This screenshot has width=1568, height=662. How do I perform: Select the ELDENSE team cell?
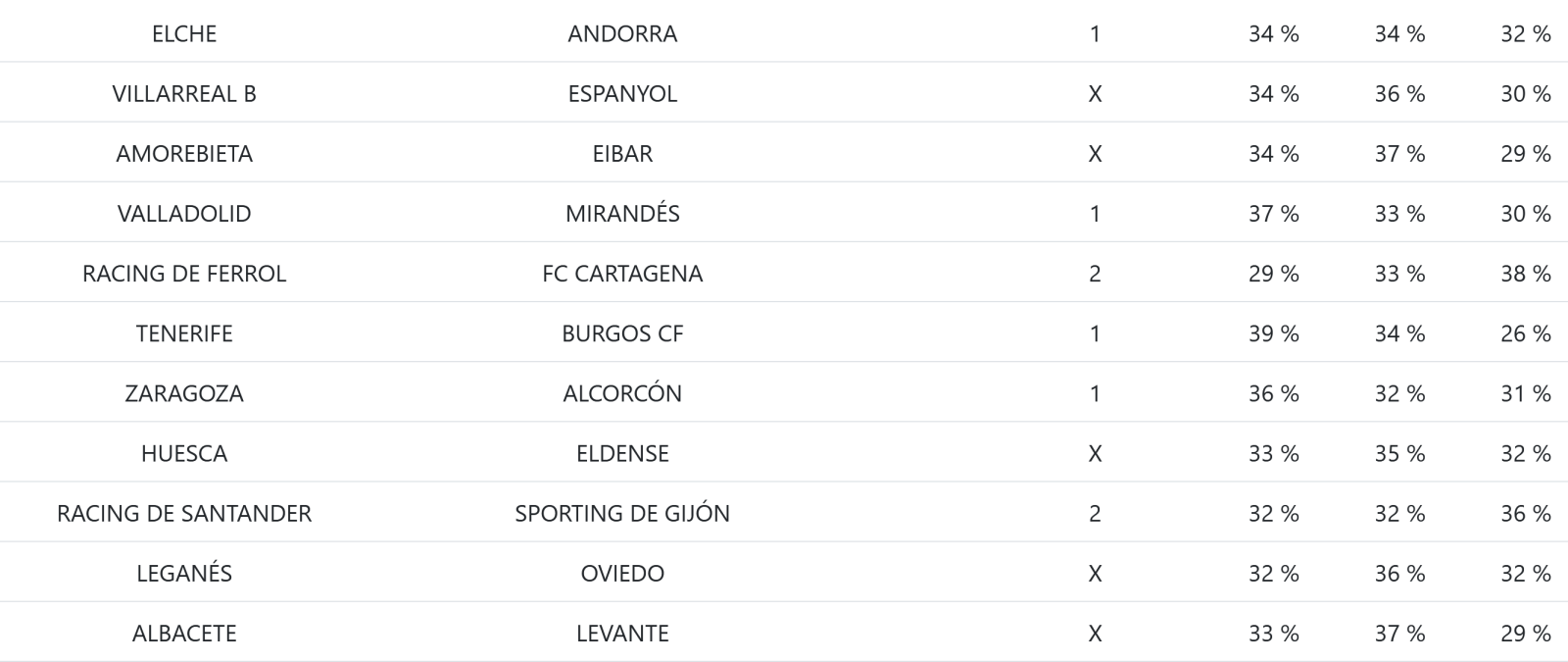622,453
